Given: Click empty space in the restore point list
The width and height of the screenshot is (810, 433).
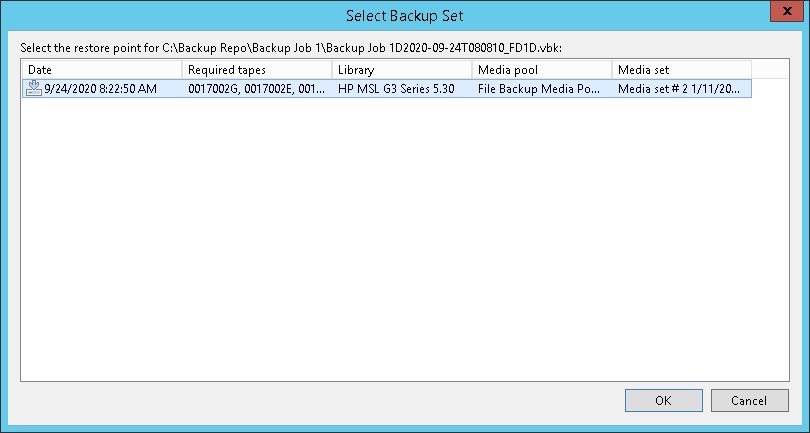Looking at the screenshot, I should pyautogui.click(x=400, y=240).
